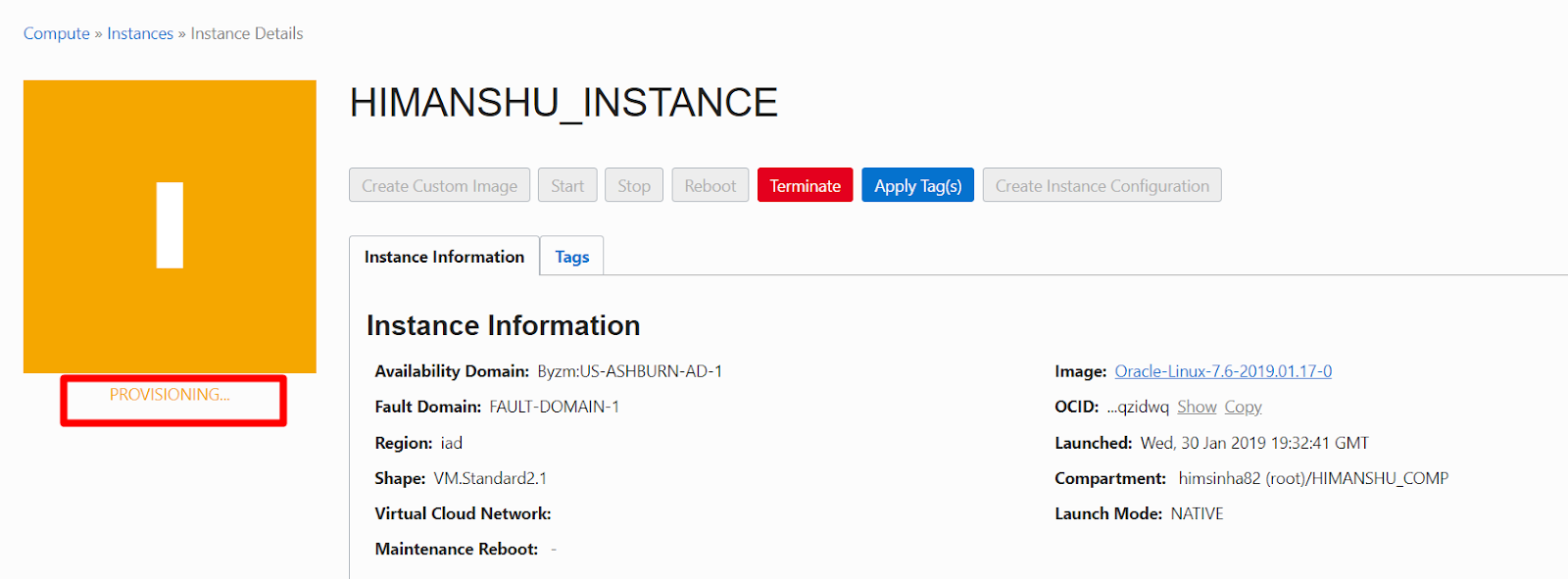Click the Create Instance Configuration button
The height and width of the screenshot is (579, 1568).
click(1102, 185)
